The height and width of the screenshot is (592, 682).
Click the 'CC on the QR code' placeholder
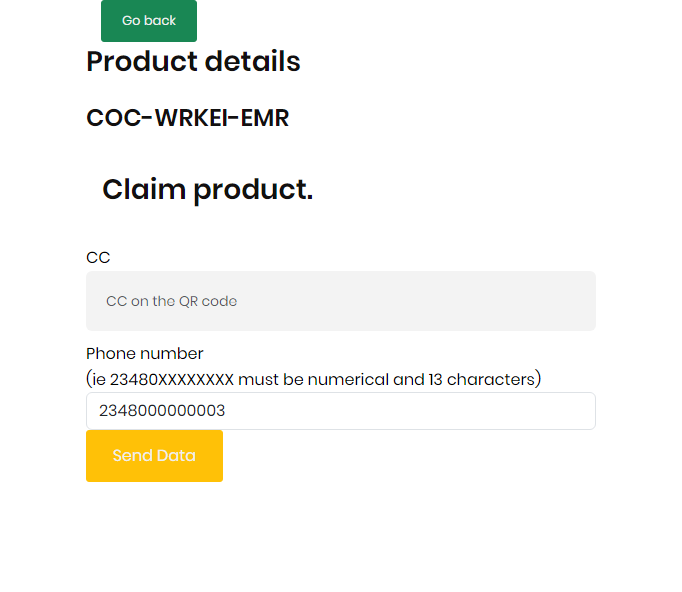171,301
